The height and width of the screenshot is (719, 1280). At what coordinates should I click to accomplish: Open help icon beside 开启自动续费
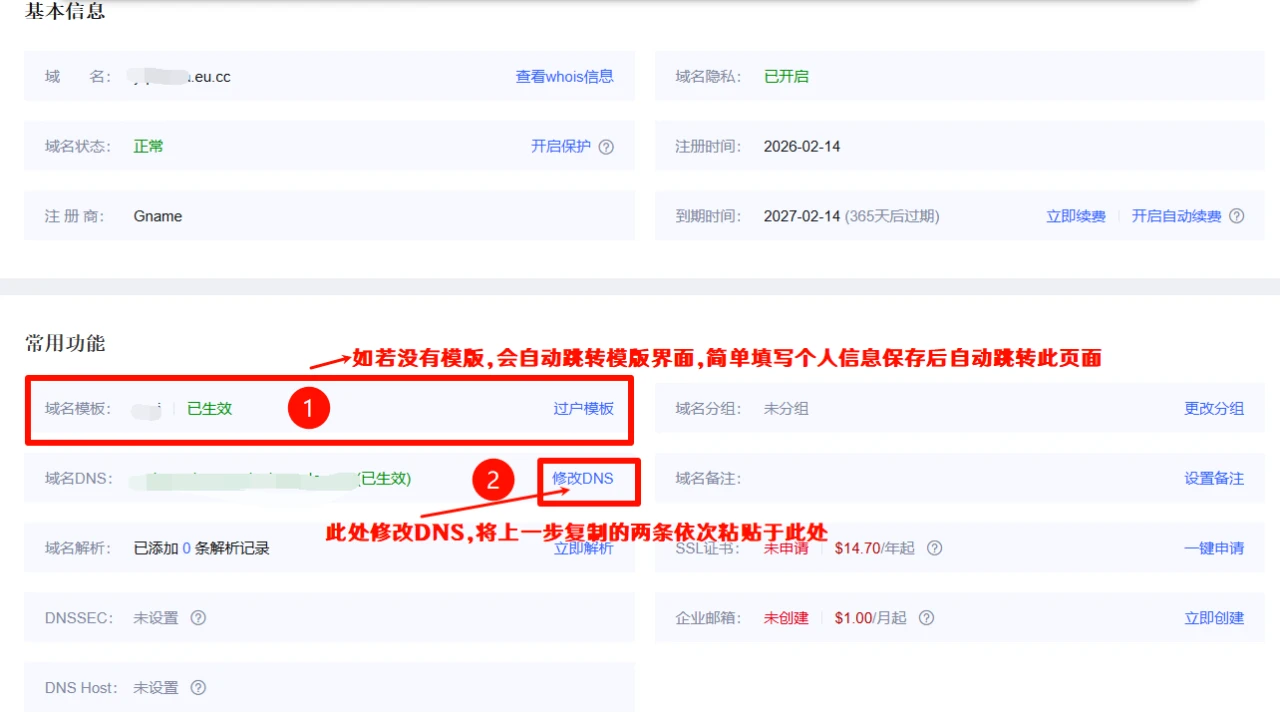[x=1237, y=216]
